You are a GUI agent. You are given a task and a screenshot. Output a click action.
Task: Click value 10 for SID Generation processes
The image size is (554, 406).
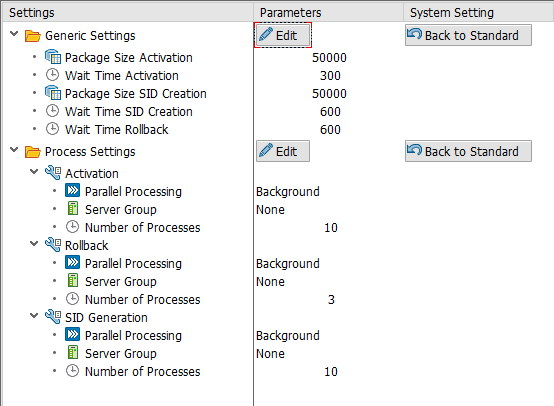pyautogui.click(x=331, y=372)
